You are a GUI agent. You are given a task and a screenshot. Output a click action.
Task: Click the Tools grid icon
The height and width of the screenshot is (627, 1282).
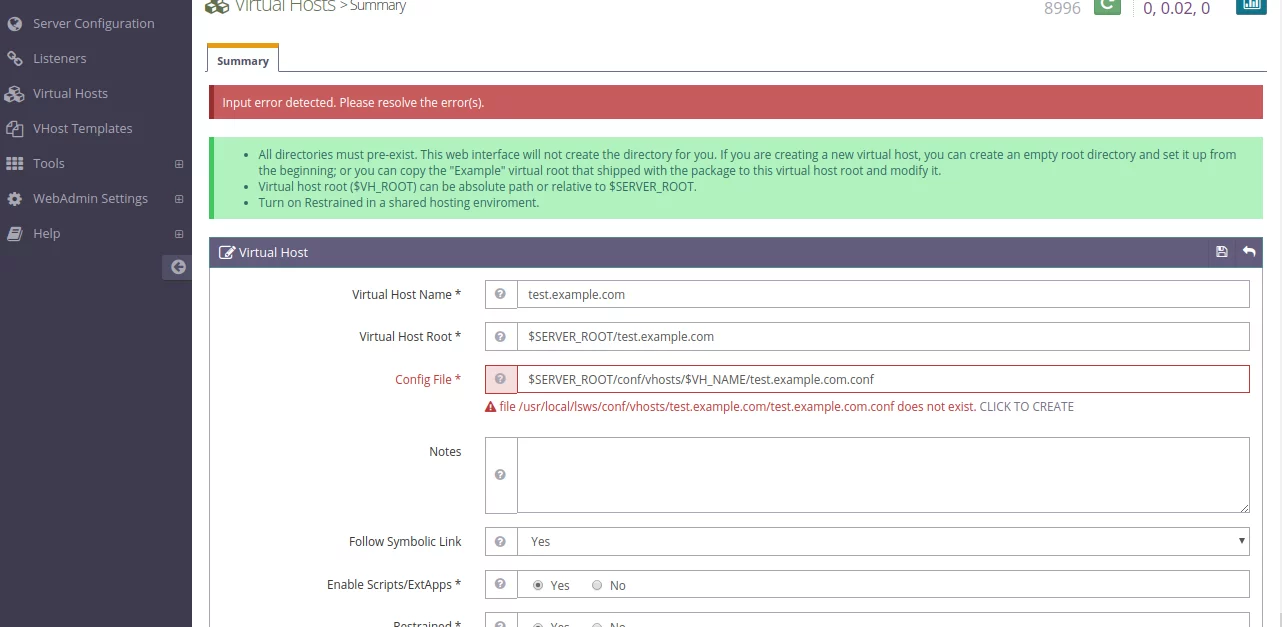[x=14, y=163]
